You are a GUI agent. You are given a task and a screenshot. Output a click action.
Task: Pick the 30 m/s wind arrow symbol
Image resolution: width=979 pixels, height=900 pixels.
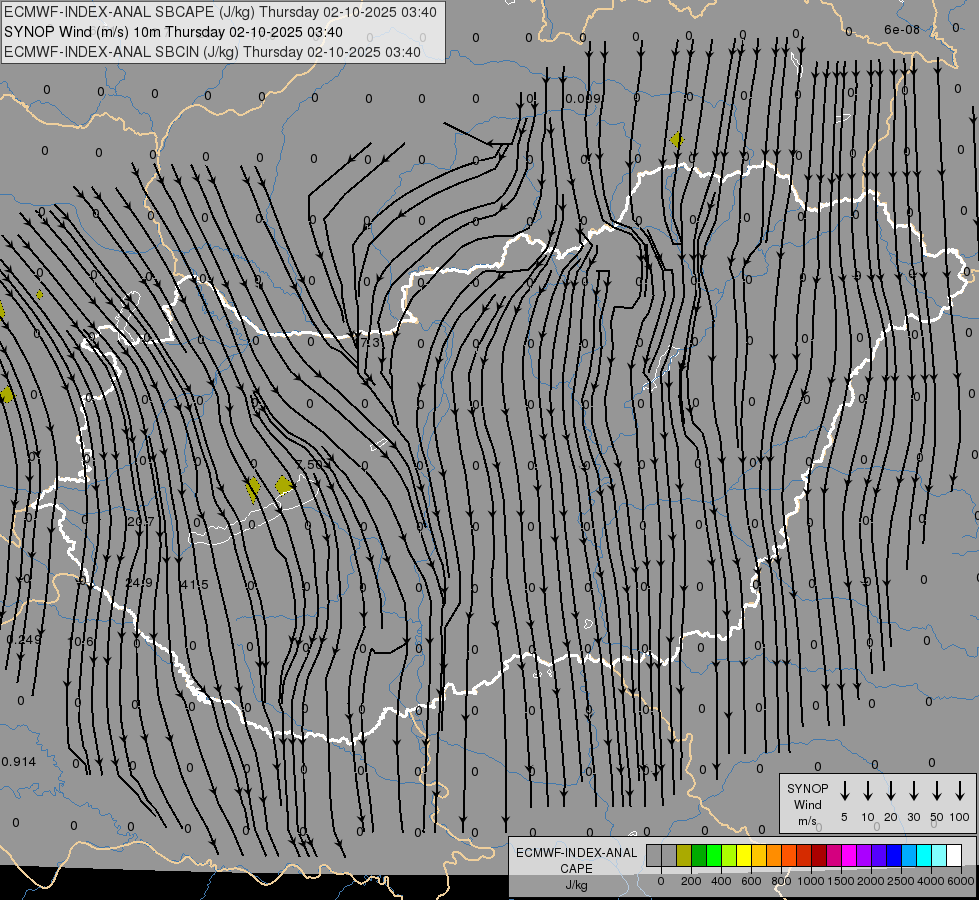(914, 791)
